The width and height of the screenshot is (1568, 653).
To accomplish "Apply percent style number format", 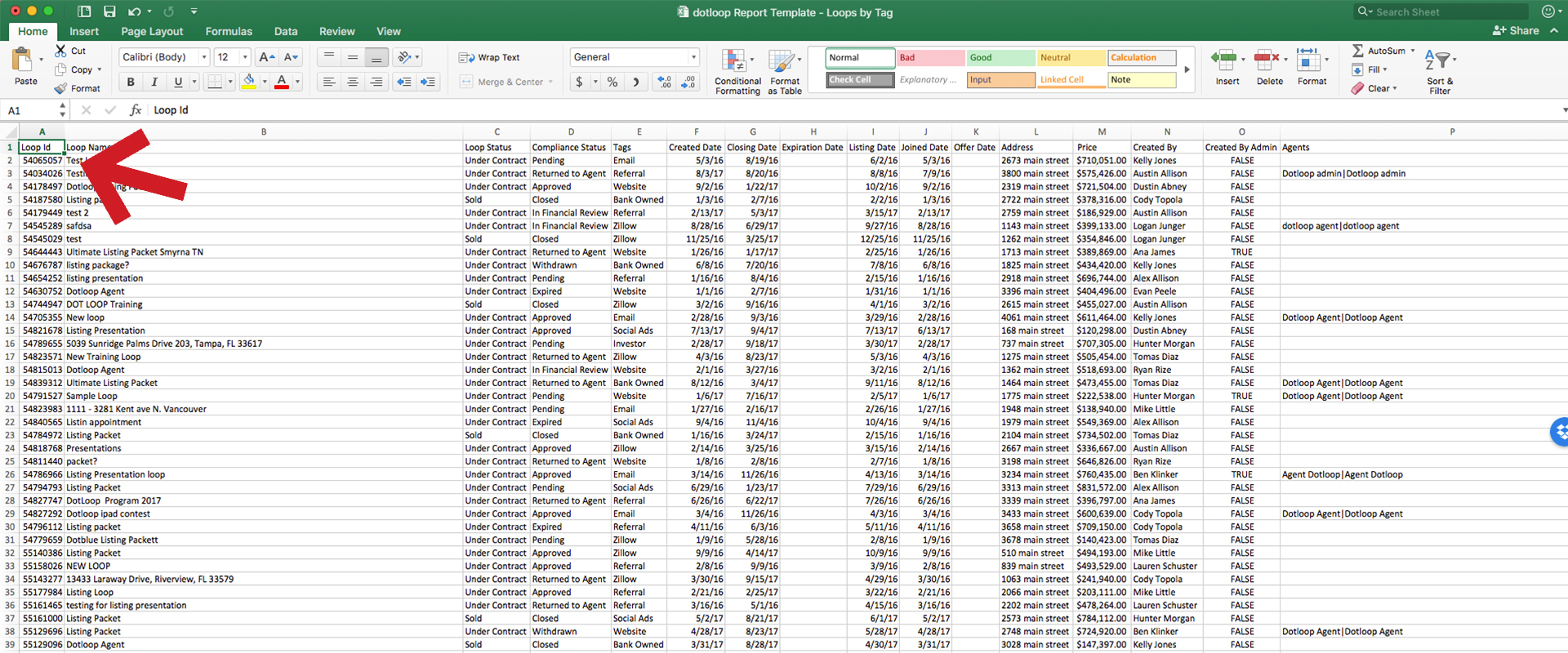I will [x=612, y=82].
